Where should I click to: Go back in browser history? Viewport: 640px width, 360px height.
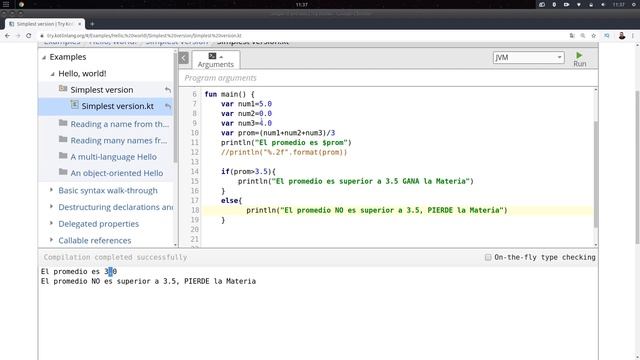click(x=7, y=36)
